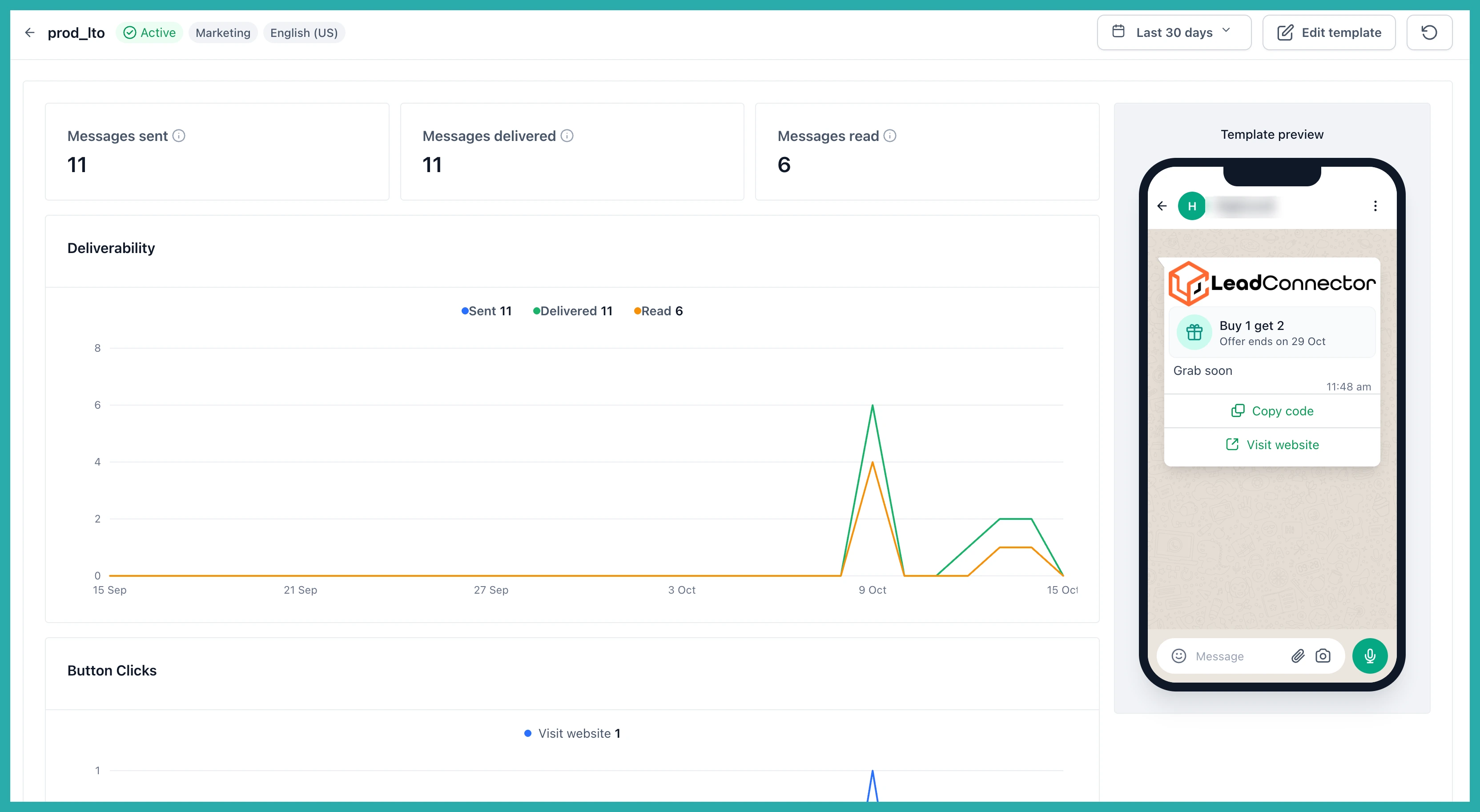Open the three-dot menu in the phone preview
The image size is (1480, 812).
click(1375, 206)
